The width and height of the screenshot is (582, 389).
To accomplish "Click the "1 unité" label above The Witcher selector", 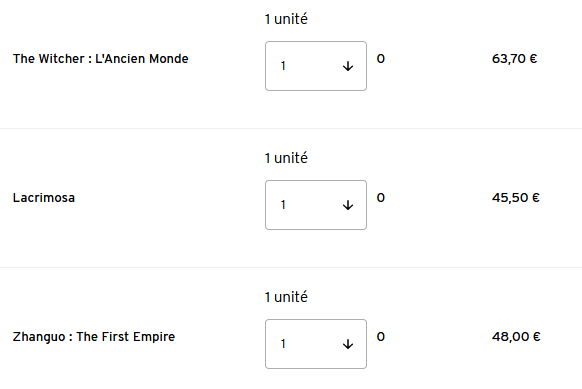I will pyautogui.click(x=286, y=19).
